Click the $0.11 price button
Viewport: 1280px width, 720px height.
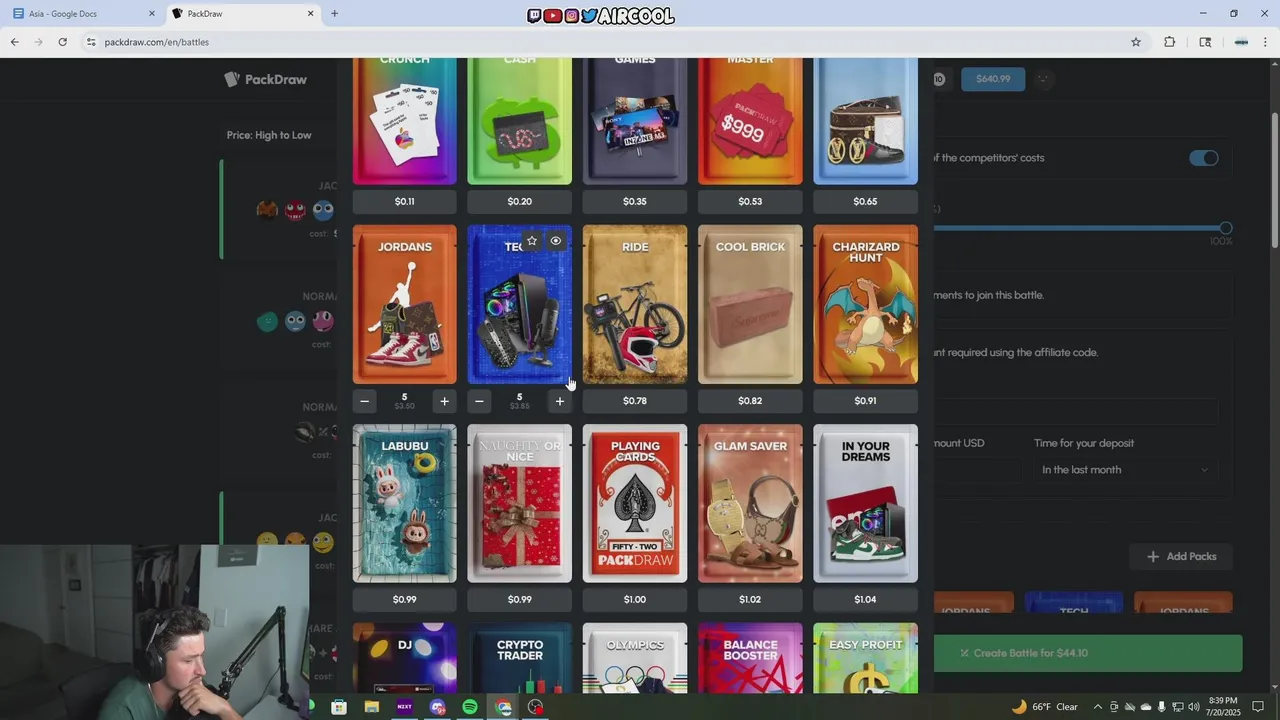(405, 202)
